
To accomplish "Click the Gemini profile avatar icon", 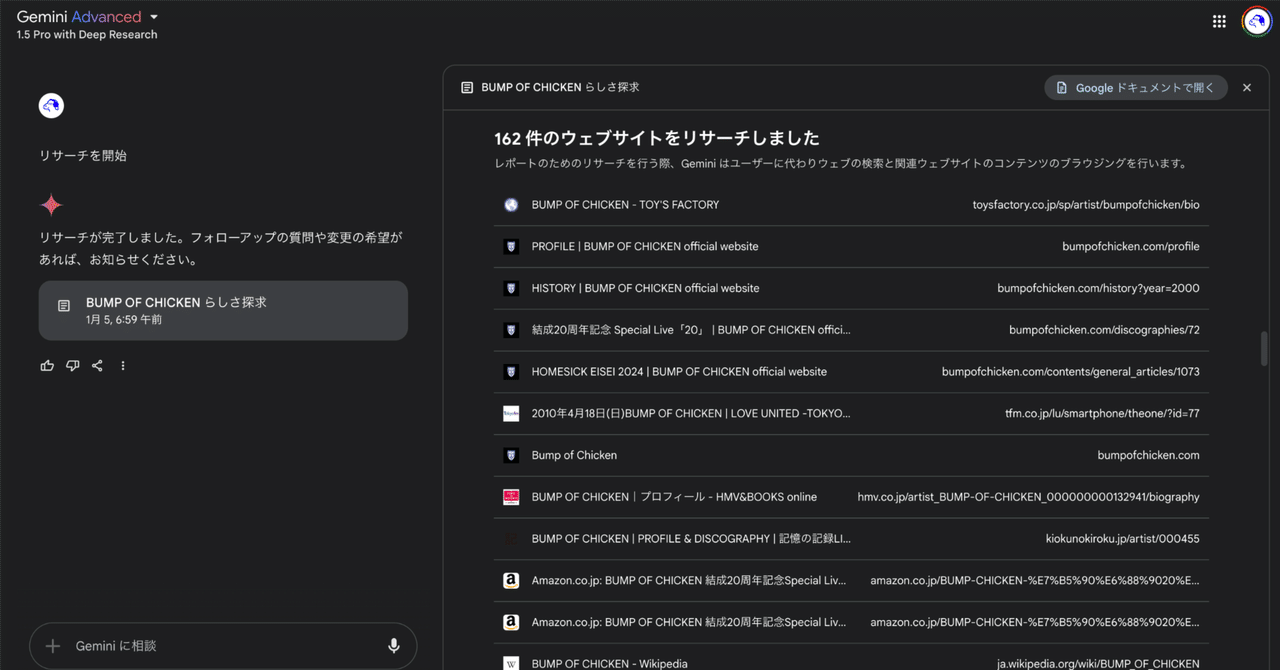I will [1256, 20].
